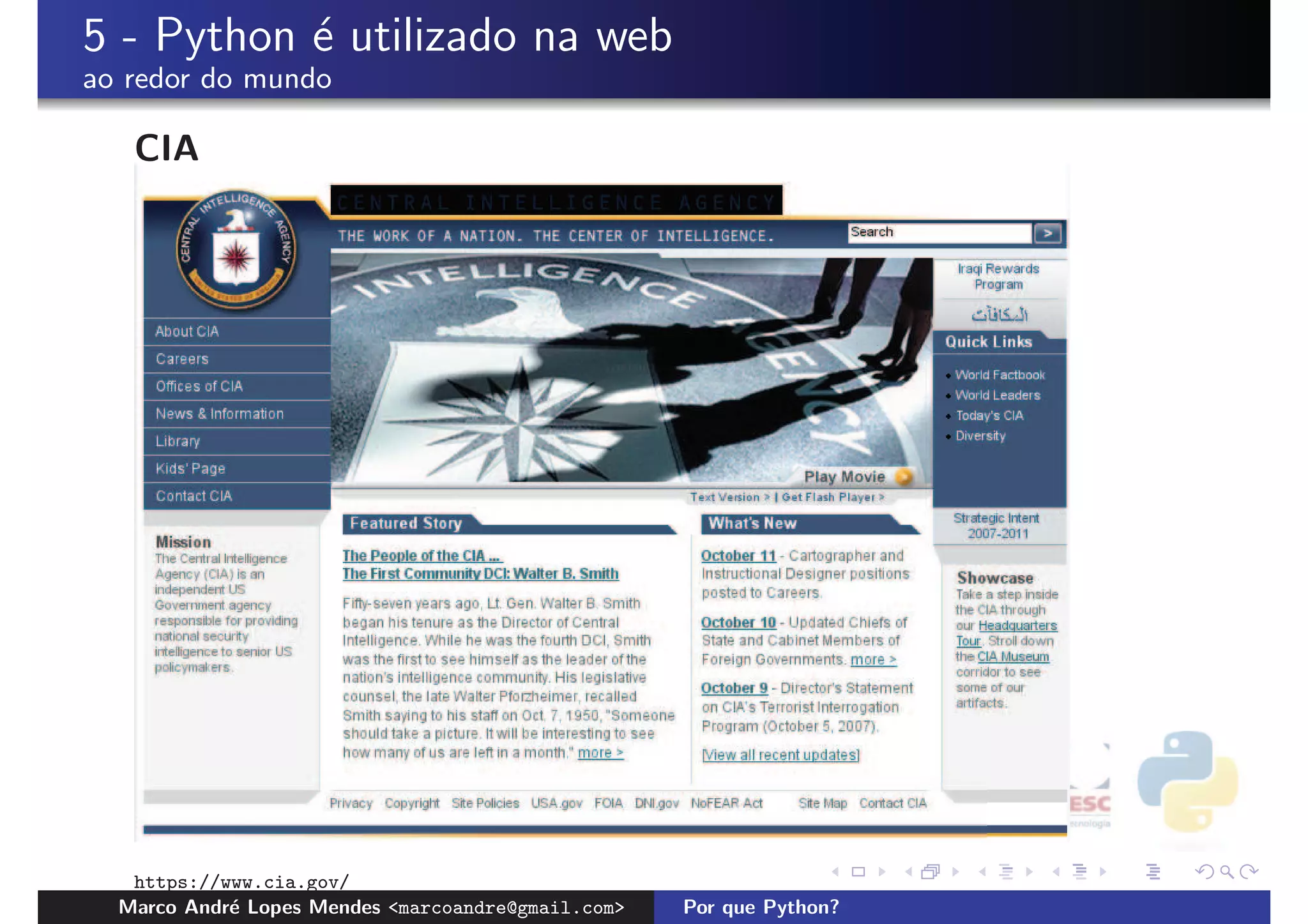The height and width of the screenshot is (924, 1308).
Task: Click inside the Search input field
Action: [939, 232]
